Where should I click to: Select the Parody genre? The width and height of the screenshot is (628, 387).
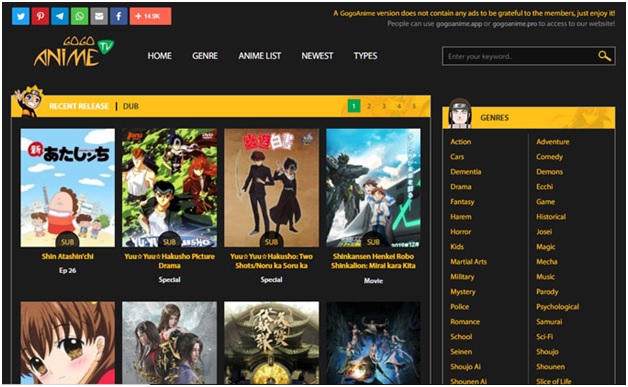click(547, 292)
